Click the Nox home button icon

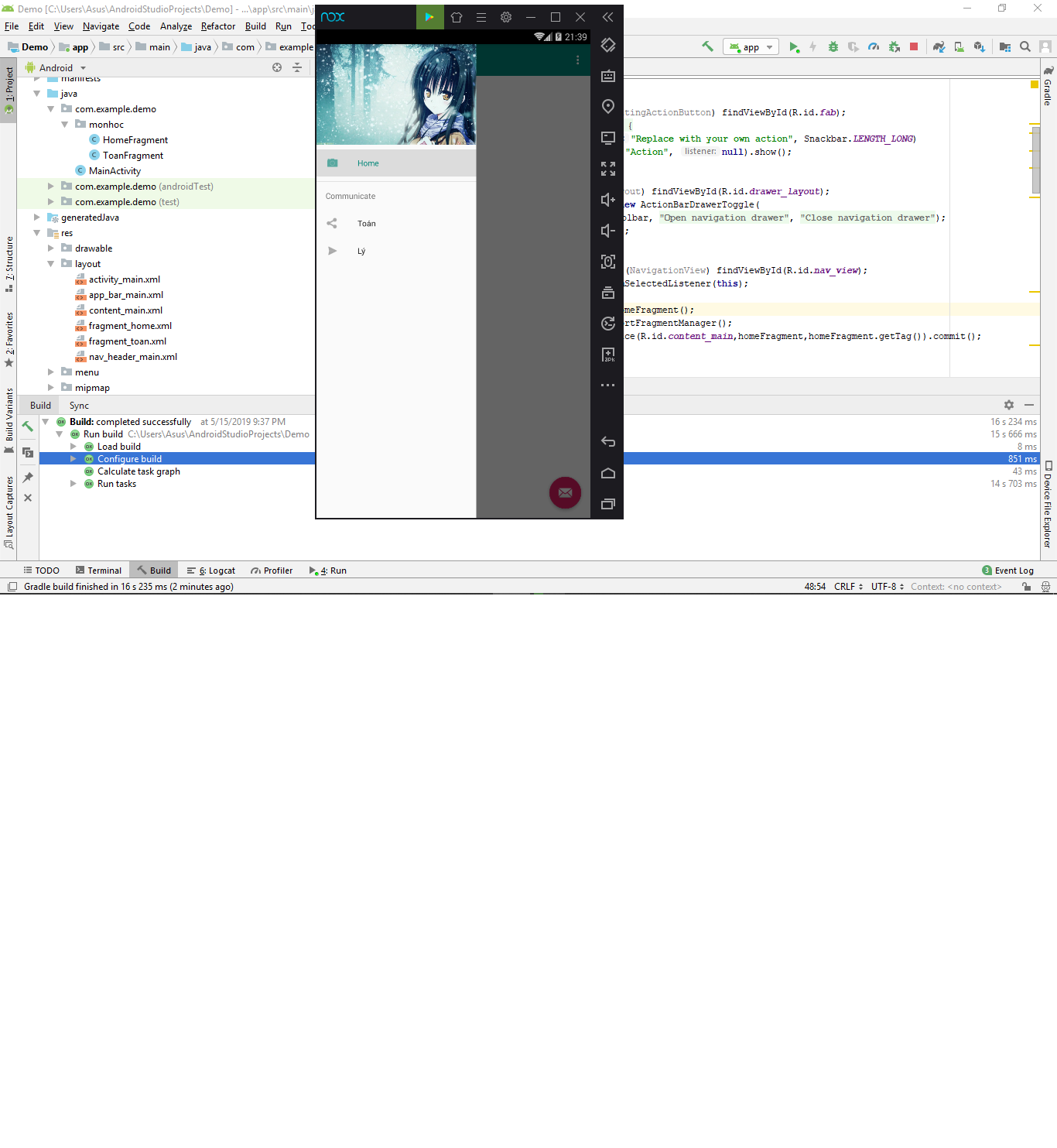[608, 473]
